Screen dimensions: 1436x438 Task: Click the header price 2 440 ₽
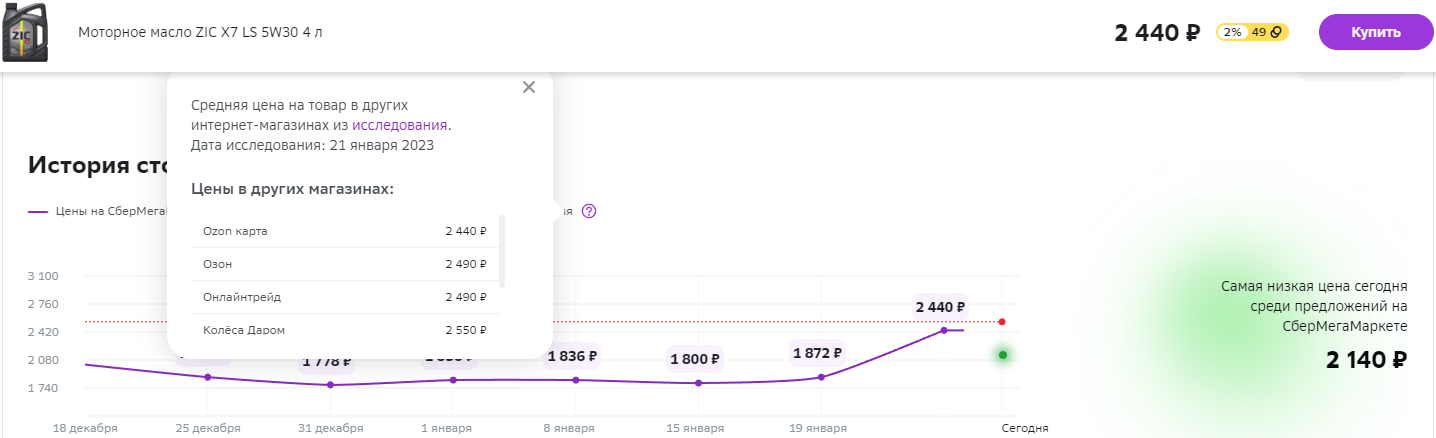pos(1157,33)
